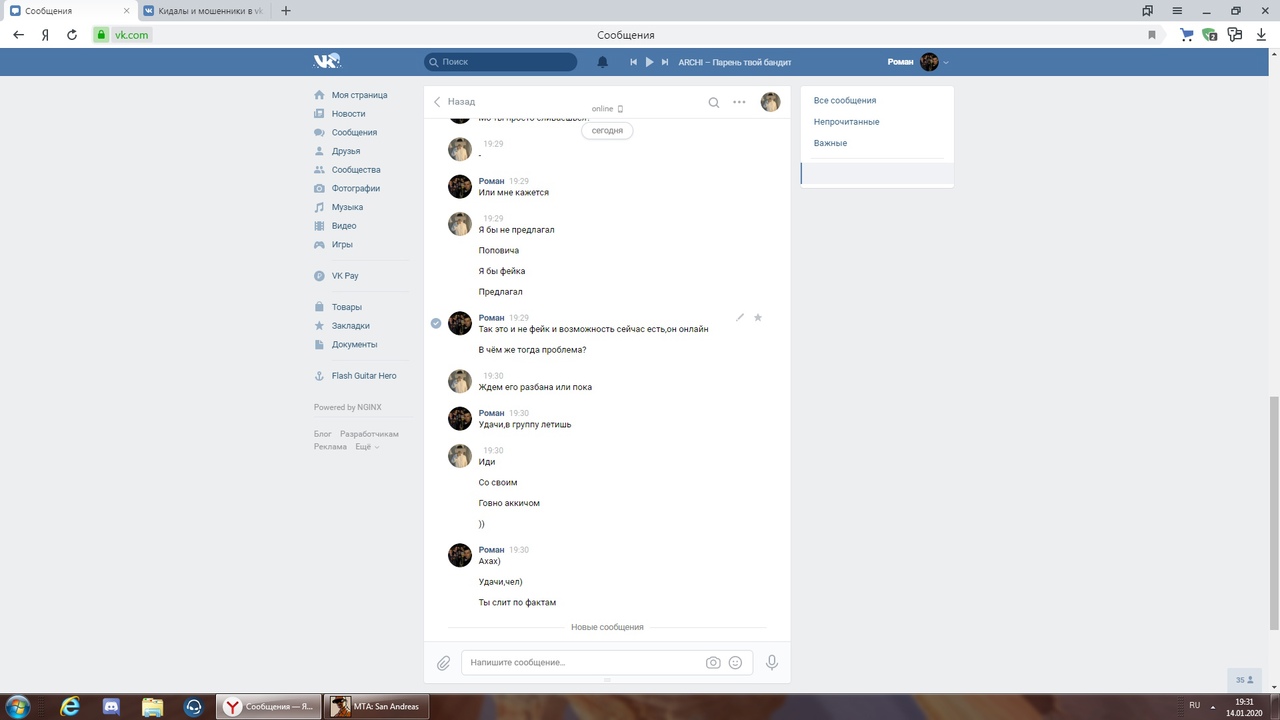This screenshot has width=1280, height=720.
Task: Click the microphone voice message icon
Action: coord(771,662)
